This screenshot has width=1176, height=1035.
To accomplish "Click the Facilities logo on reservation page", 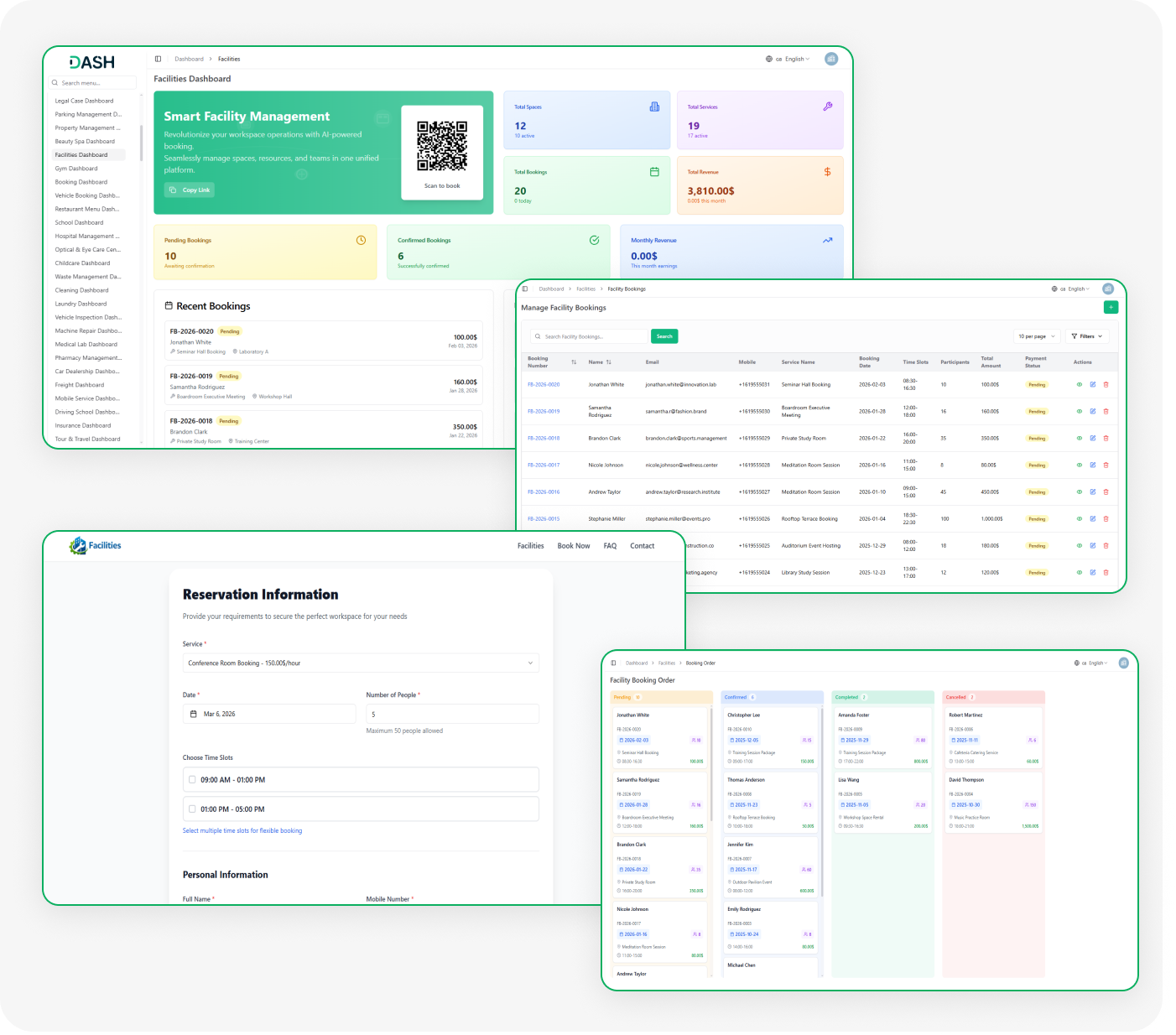I will pyautogui.click(x=96, y=546).
